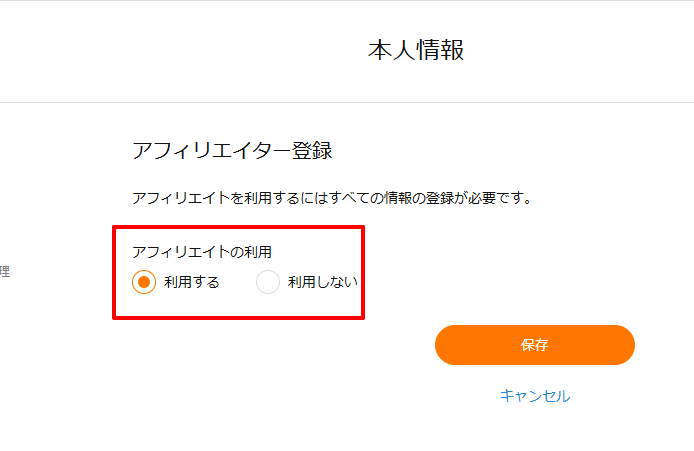Cancel the affiliate registration changes
694x451 pixels.
tap(534, 396)
